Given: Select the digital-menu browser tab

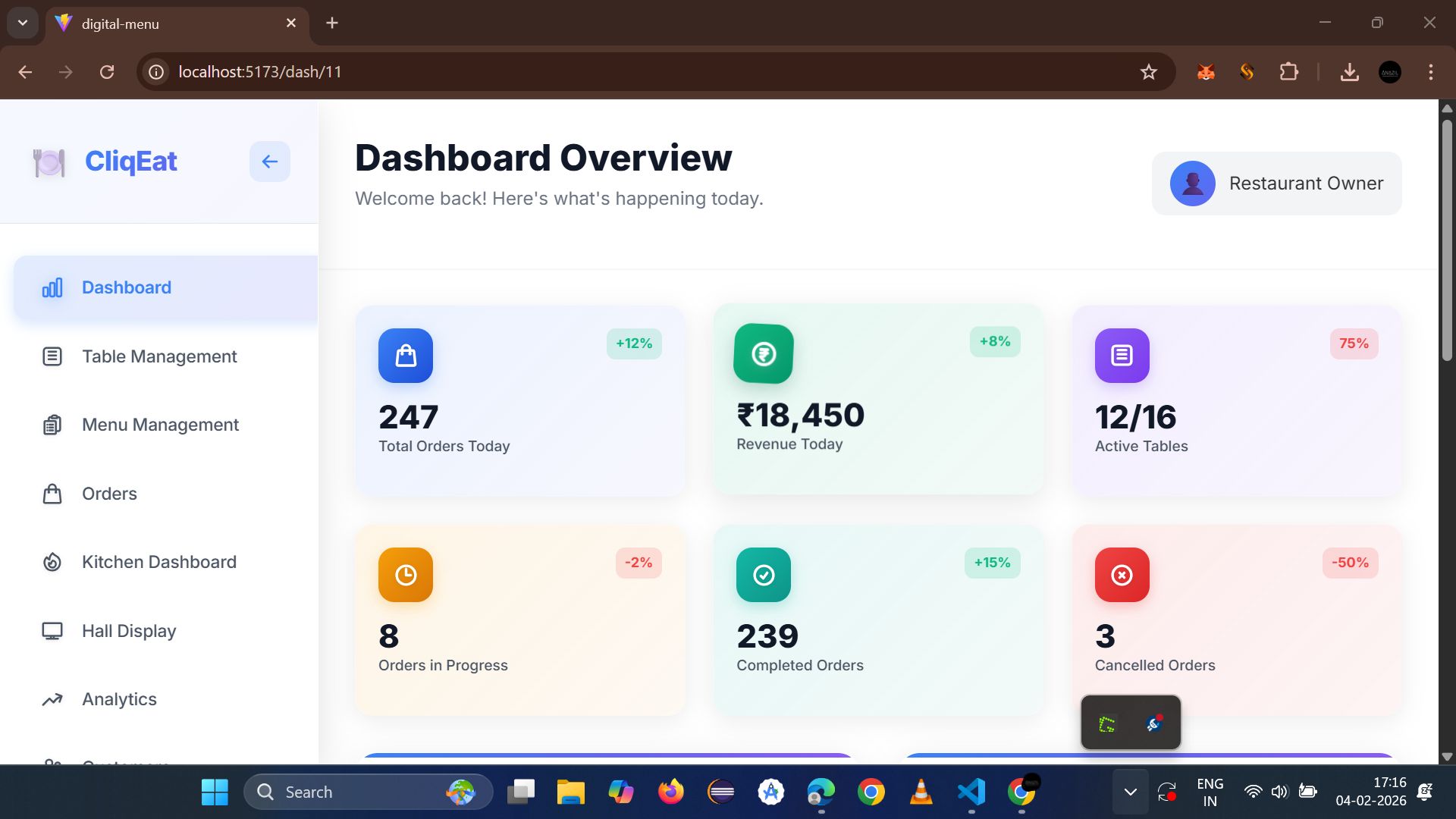Looking at the screenshot, I should pyautogui.click(x=176, y=24).
